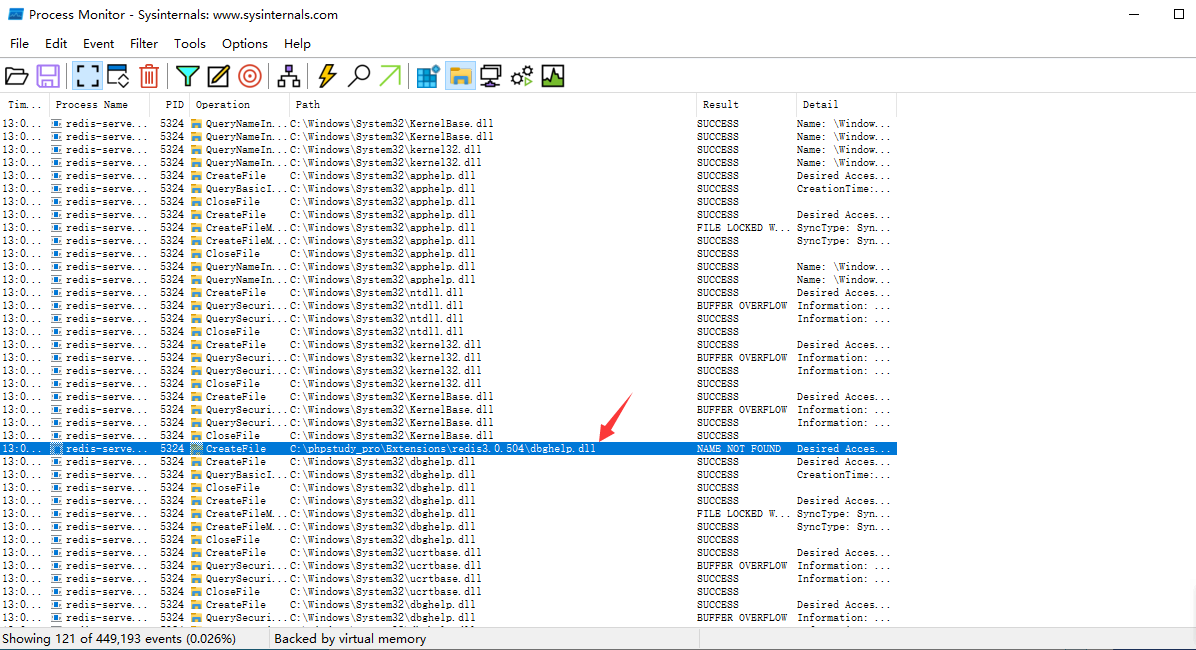
Task: Toggle the Autoscroll toolbar icon
Action: point(118,76)
